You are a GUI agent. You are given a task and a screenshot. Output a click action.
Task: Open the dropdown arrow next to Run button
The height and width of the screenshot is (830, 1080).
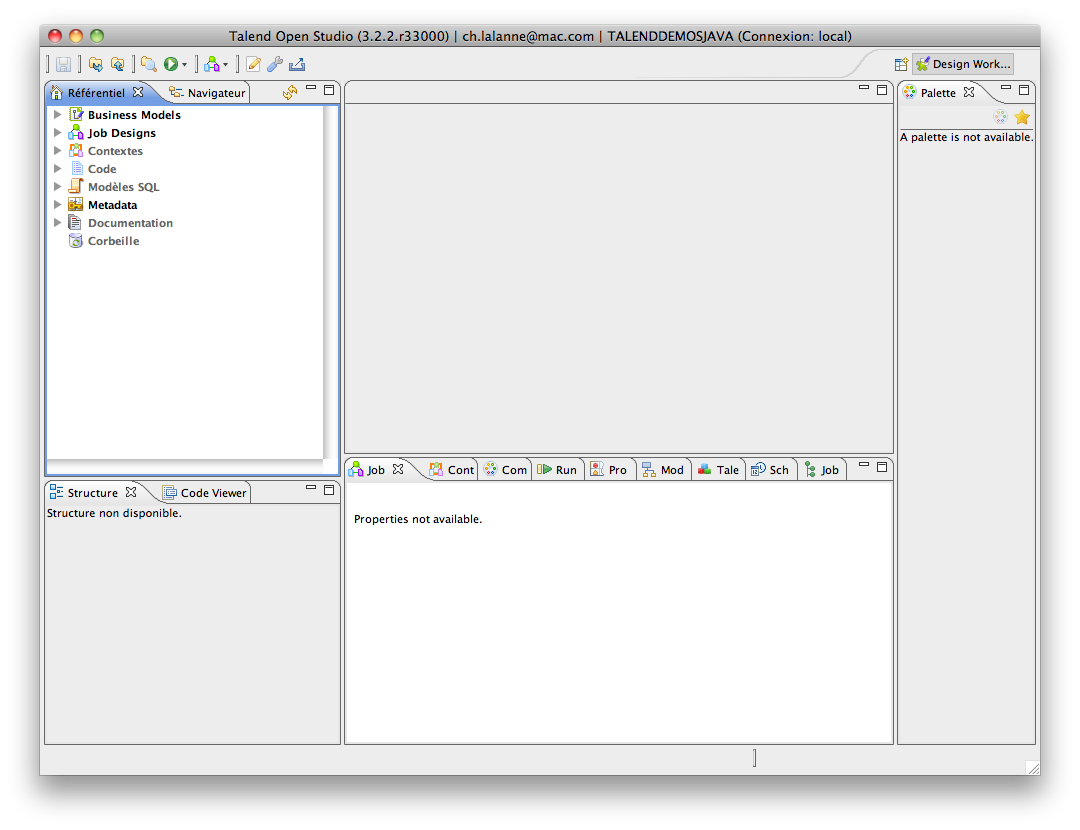(185, 65)
